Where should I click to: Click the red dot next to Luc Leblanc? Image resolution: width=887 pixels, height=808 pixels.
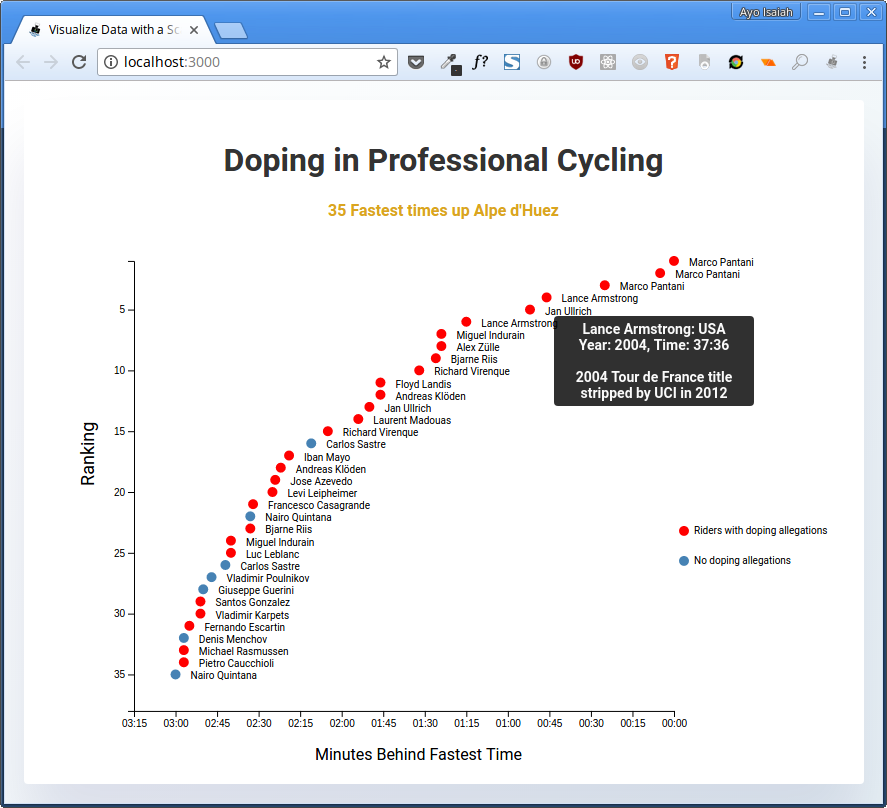[x=231, y=553]
